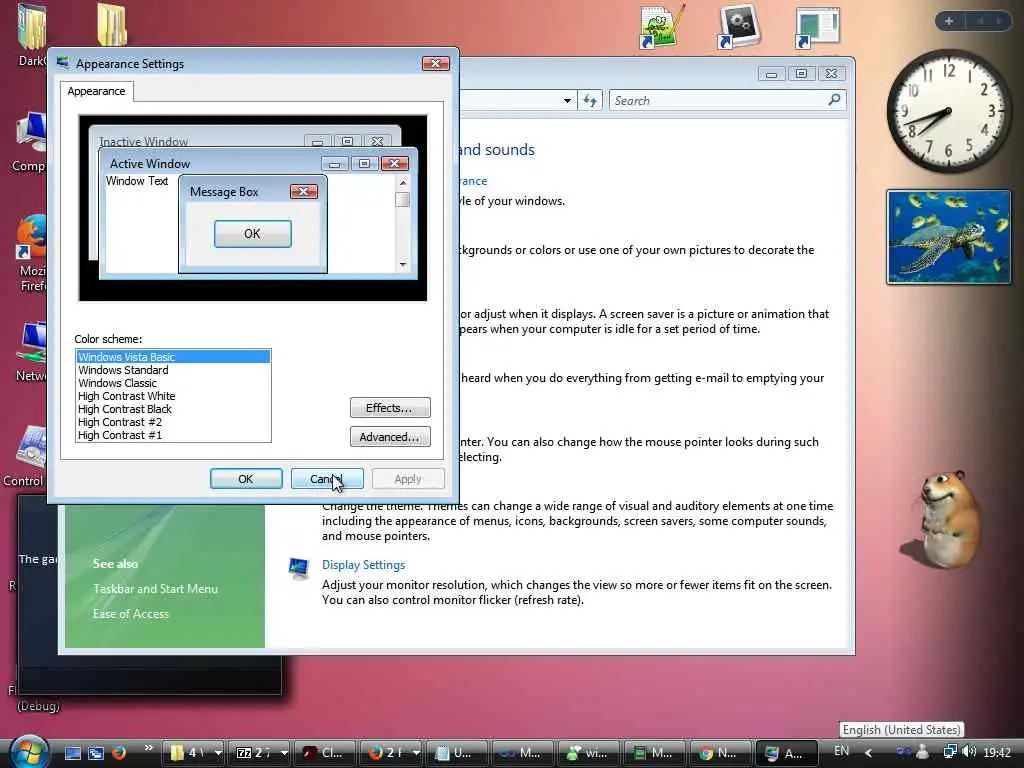Confirm with OK in Appearance Settings
The image size is (1024, 768).
point(246,479)
